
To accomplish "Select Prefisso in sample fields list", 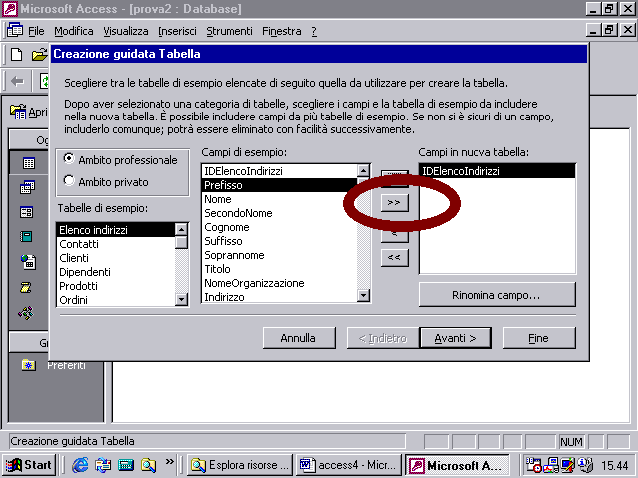I will coord(280,185).
